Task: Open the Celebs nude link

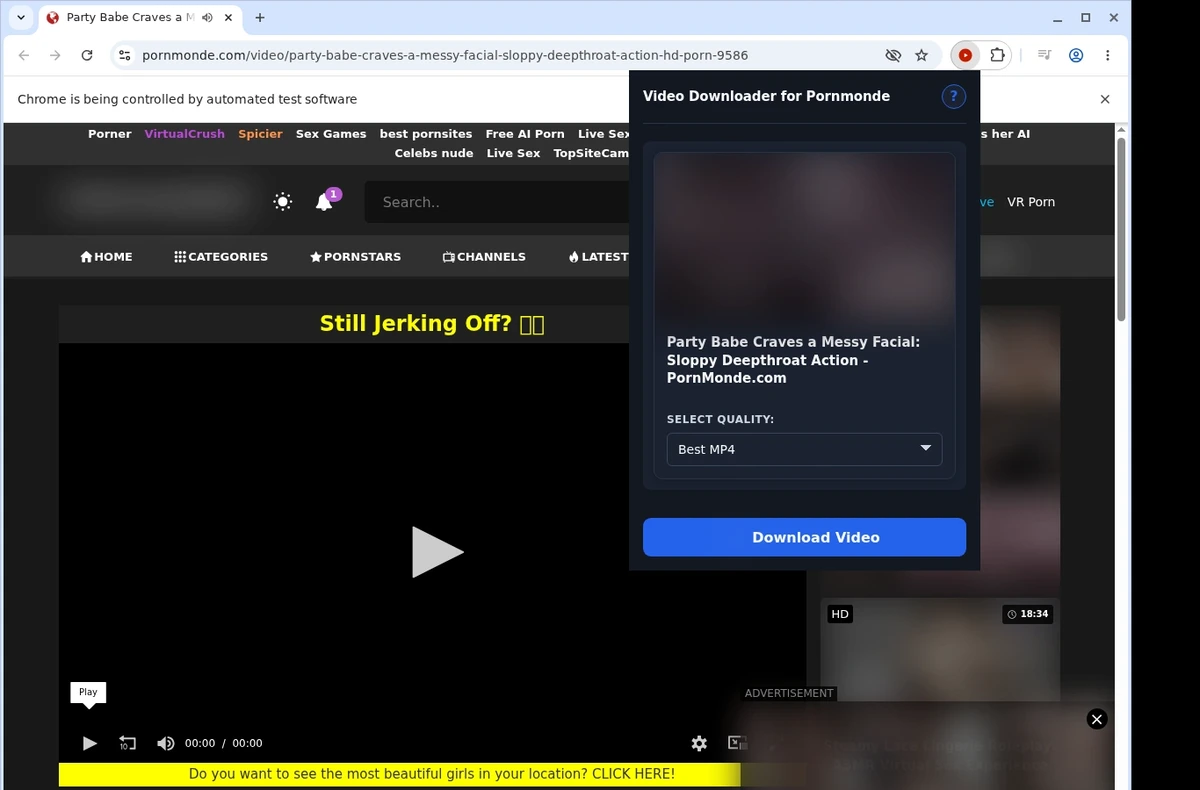Action: pos(434,153)
